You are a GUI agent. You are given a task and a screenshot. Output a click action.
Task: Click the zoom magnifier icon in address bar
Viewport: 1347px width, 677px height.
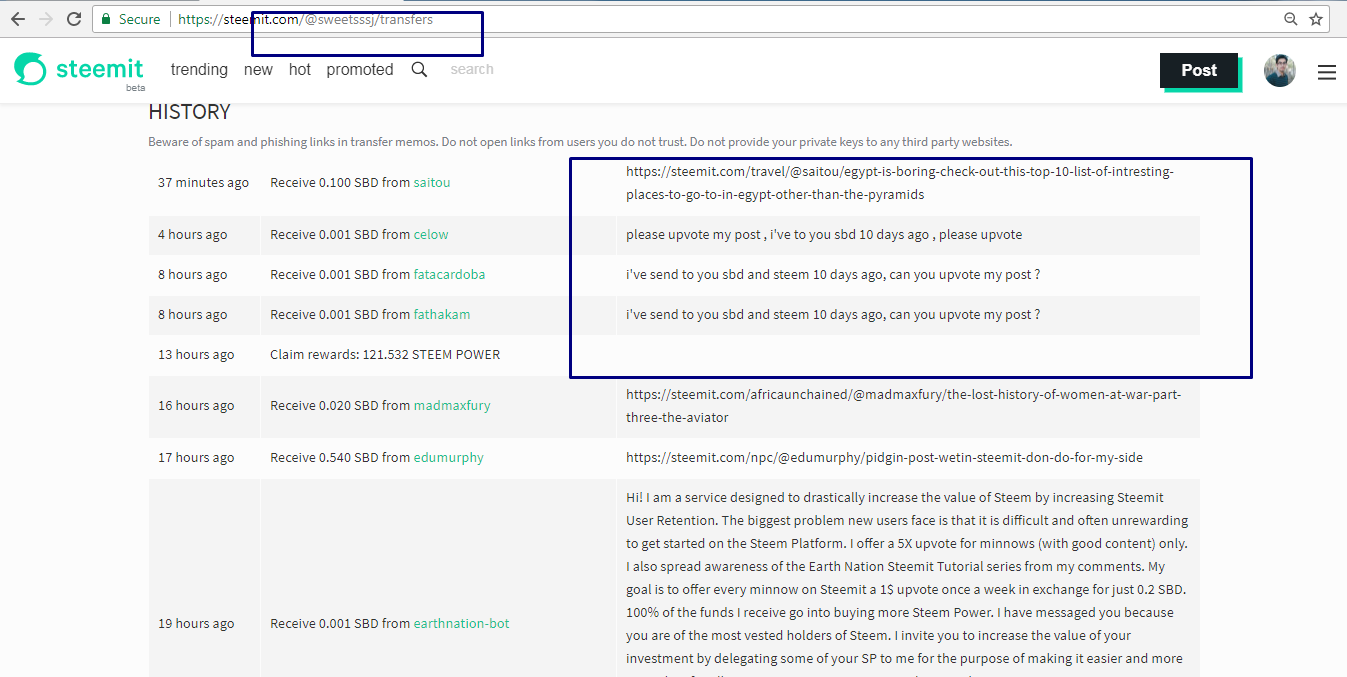(x=1291, y=19)
